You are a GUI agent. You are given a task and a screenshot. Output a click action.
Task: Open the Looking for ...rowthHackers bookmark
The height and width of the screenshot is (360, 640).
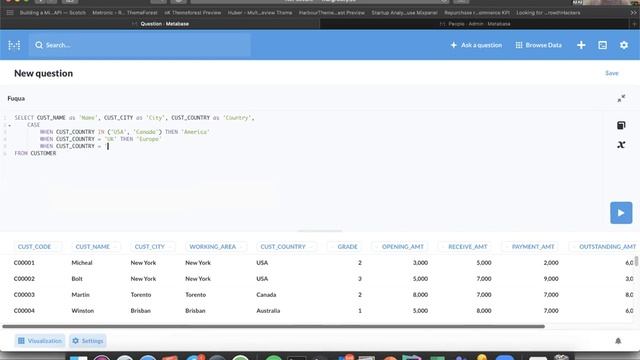pos(548,13)
